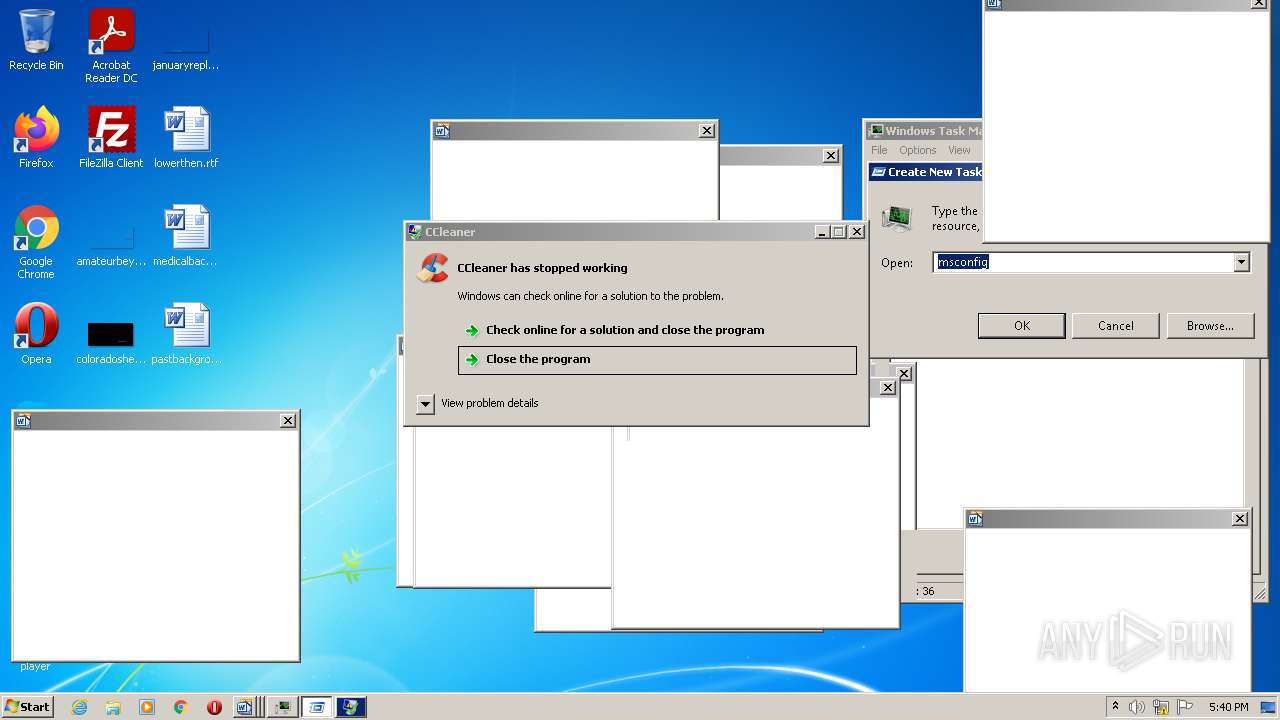The width and height of the screenshot is (1280, 720).
Task: Click Word icon of bottom-right blank window
Action: (975, 519)
